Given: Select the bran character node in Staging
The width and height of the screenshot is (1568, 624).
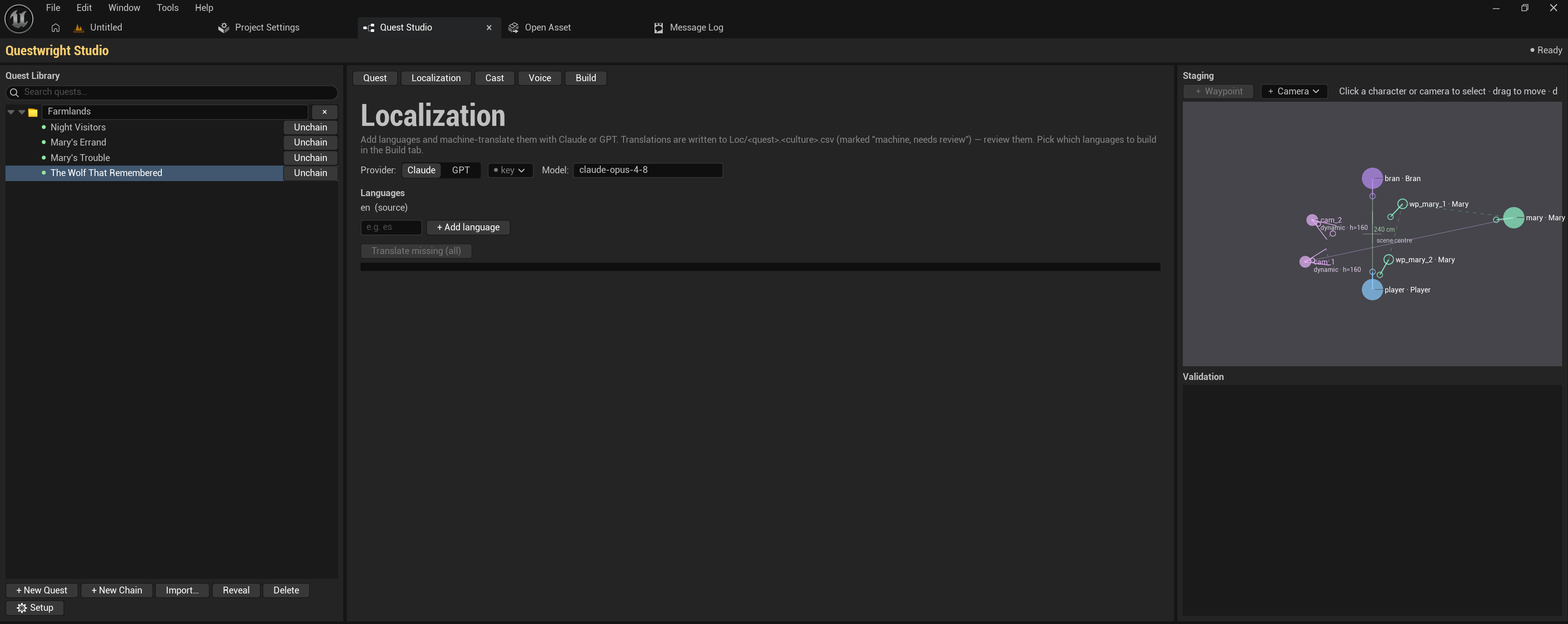Looking at the screenshot, I should pyautogui.click(x=1372, y=178).
